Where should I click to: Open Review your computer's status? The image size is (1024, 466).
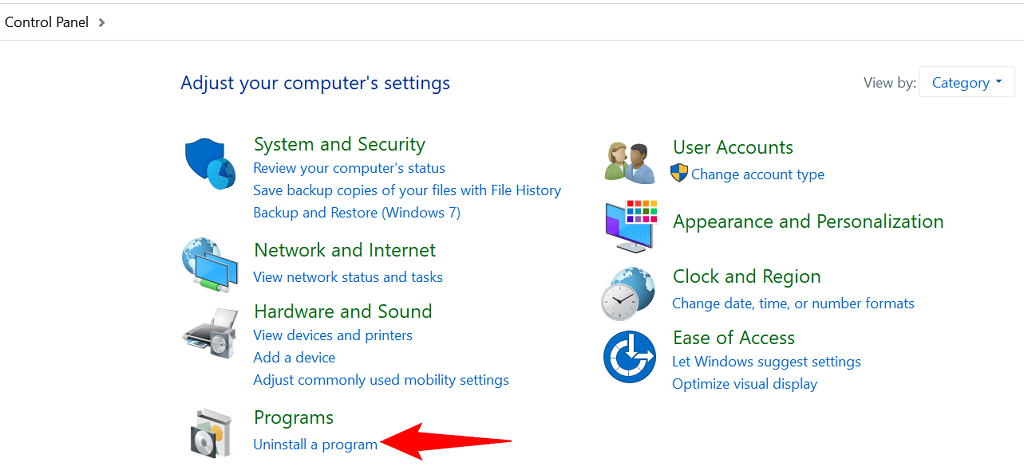coord(349,168)
